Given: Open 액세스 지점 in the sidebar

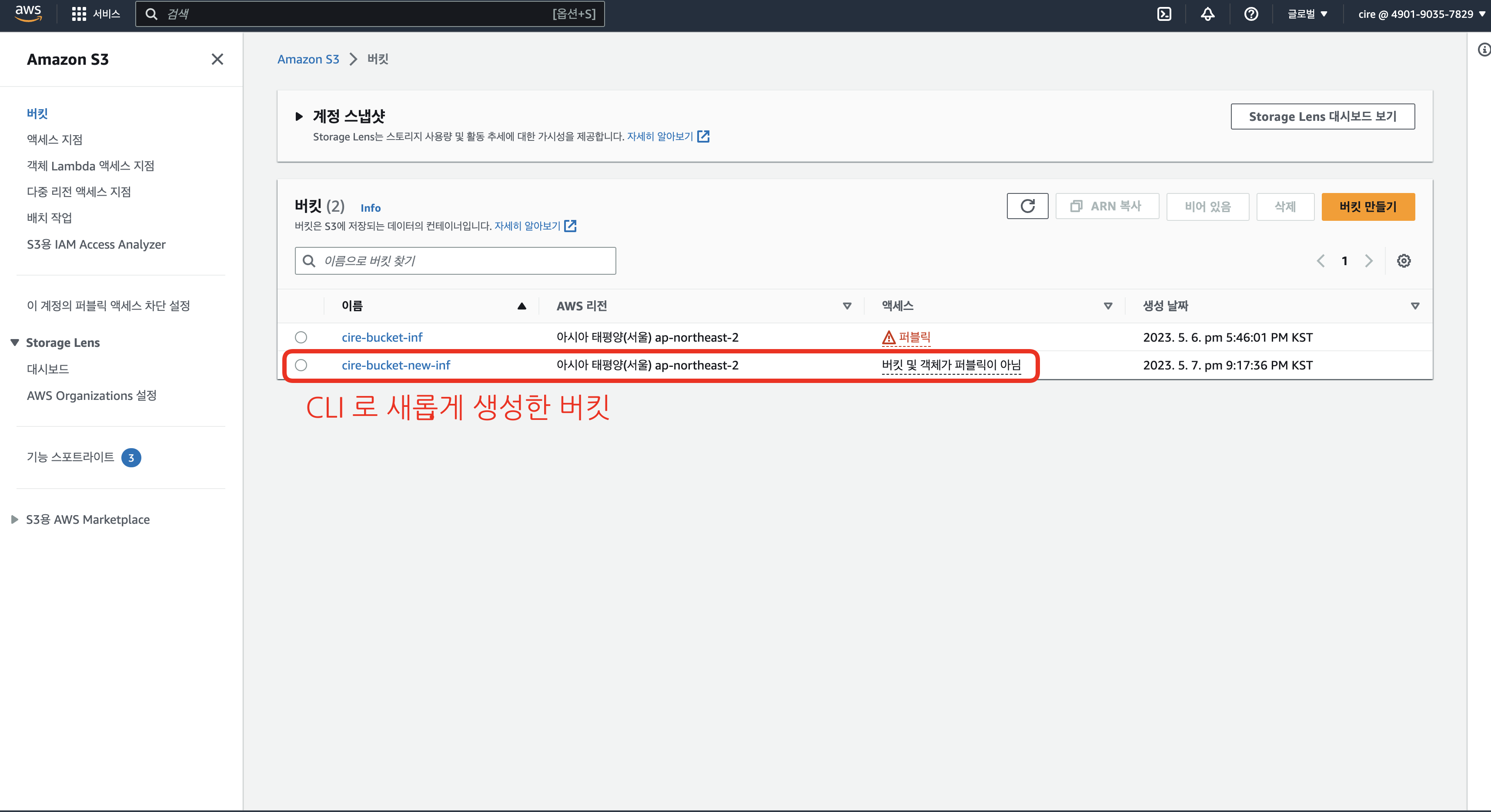Looking at the screenshot, I should coord(55,140).
